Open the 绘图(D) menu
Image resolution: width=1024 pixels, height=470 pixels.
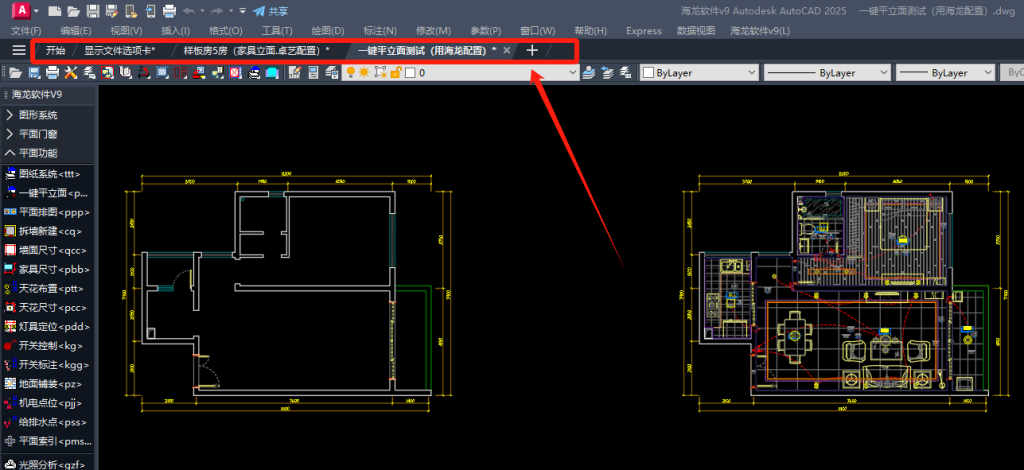[x=328, y=31]
